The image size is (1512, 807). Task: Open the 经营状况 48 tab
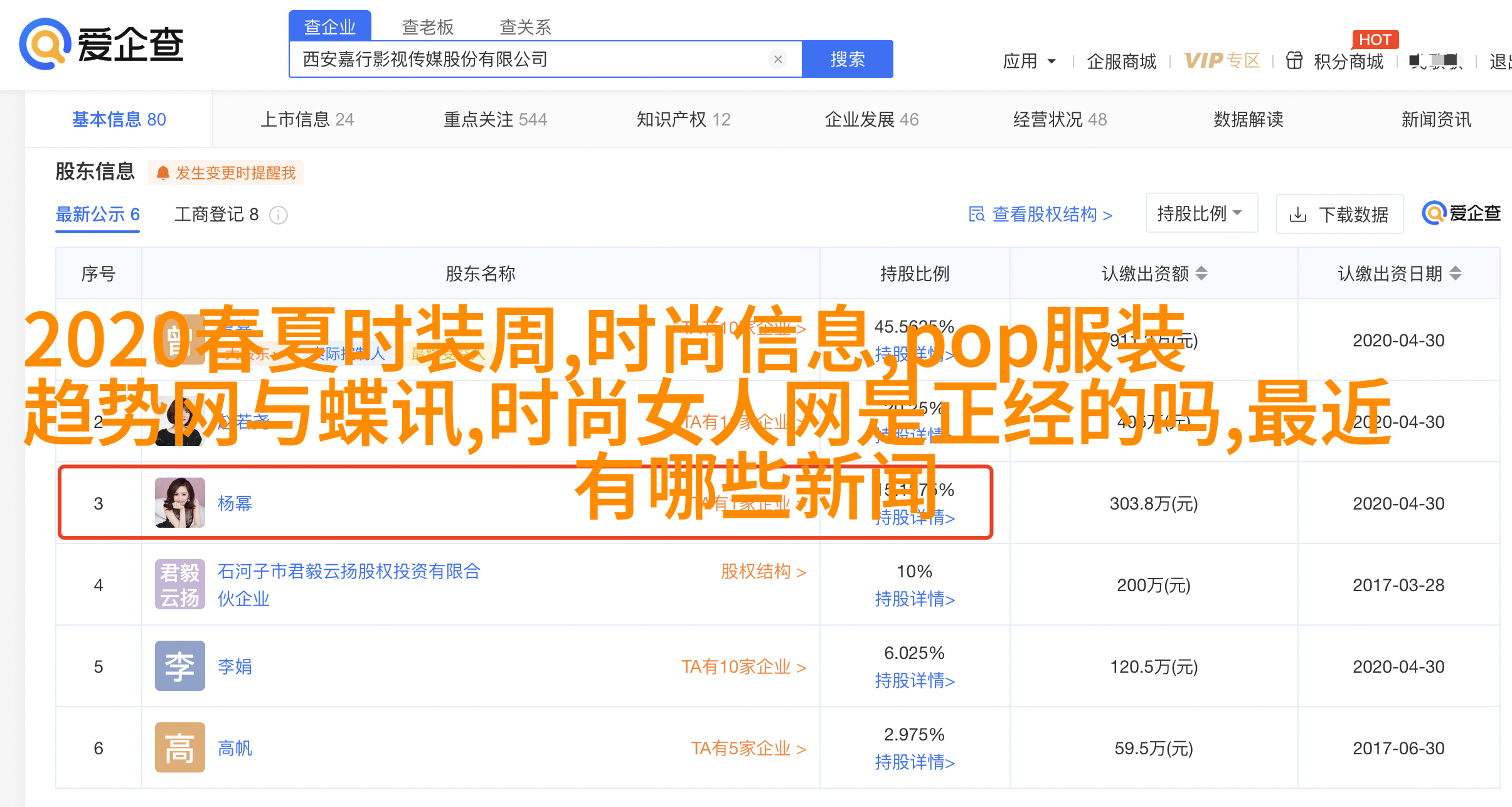1060,119
